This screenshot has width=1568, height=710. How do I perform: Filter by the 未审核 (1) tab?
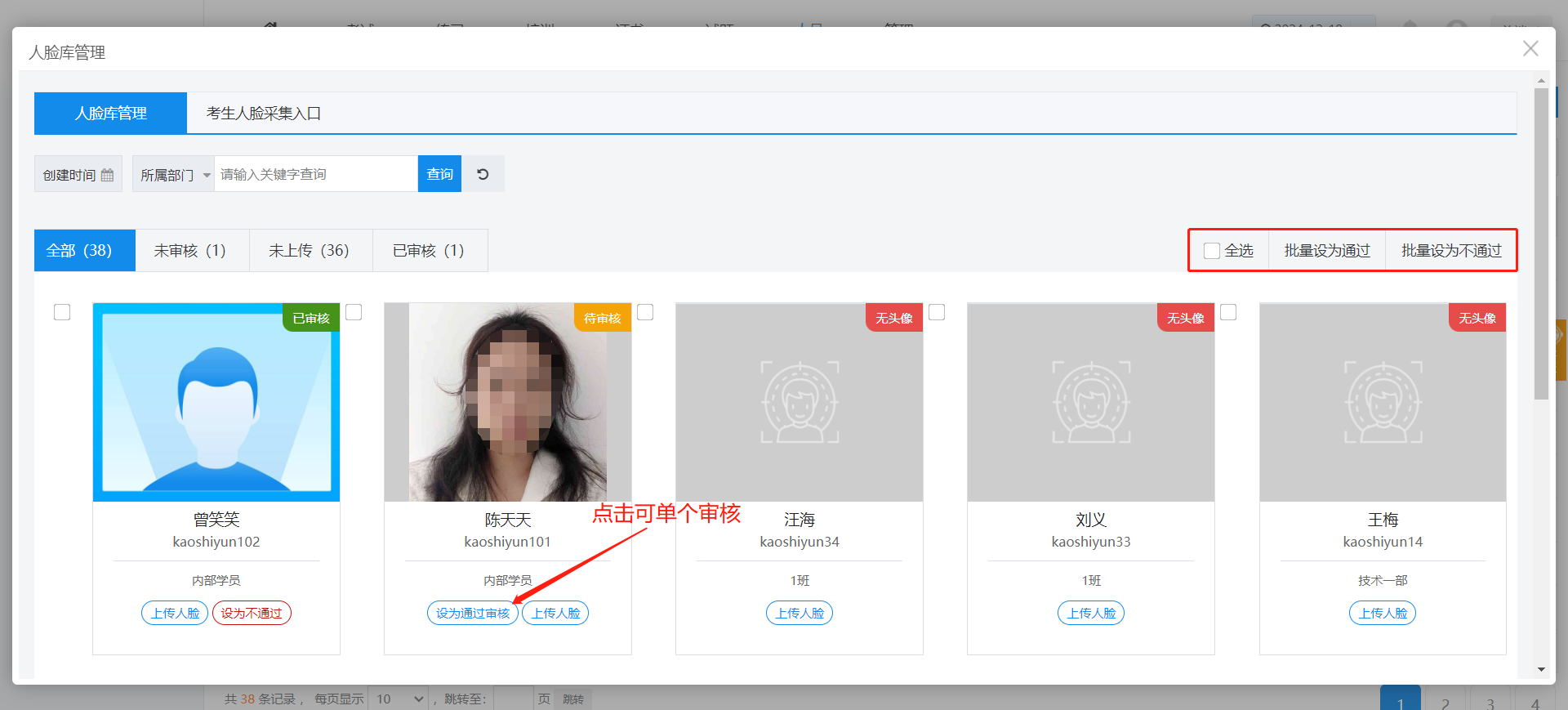coord(191,251)
